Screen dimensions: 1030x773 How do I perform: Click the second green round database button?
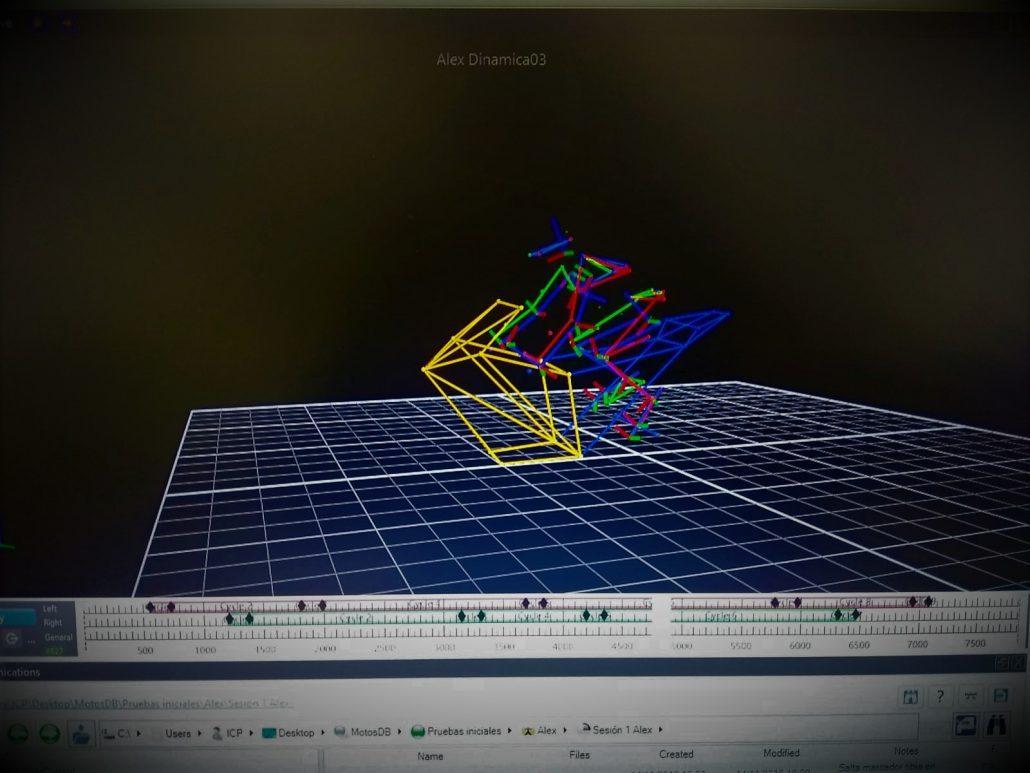point(49,733)
